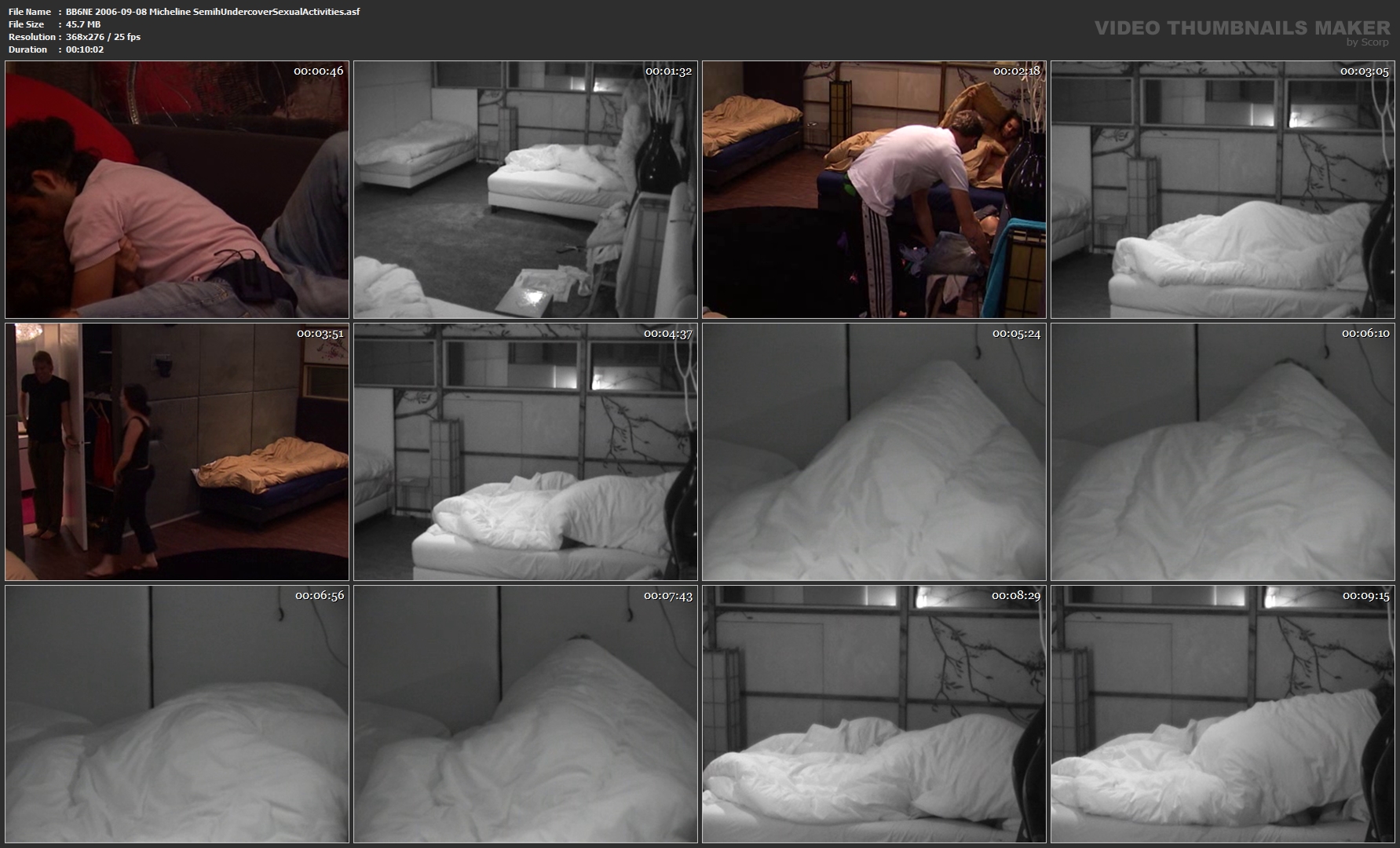The image size is (1400, 848).
Task: Click the file size value 45.7 MB
Action: (83, 24)
